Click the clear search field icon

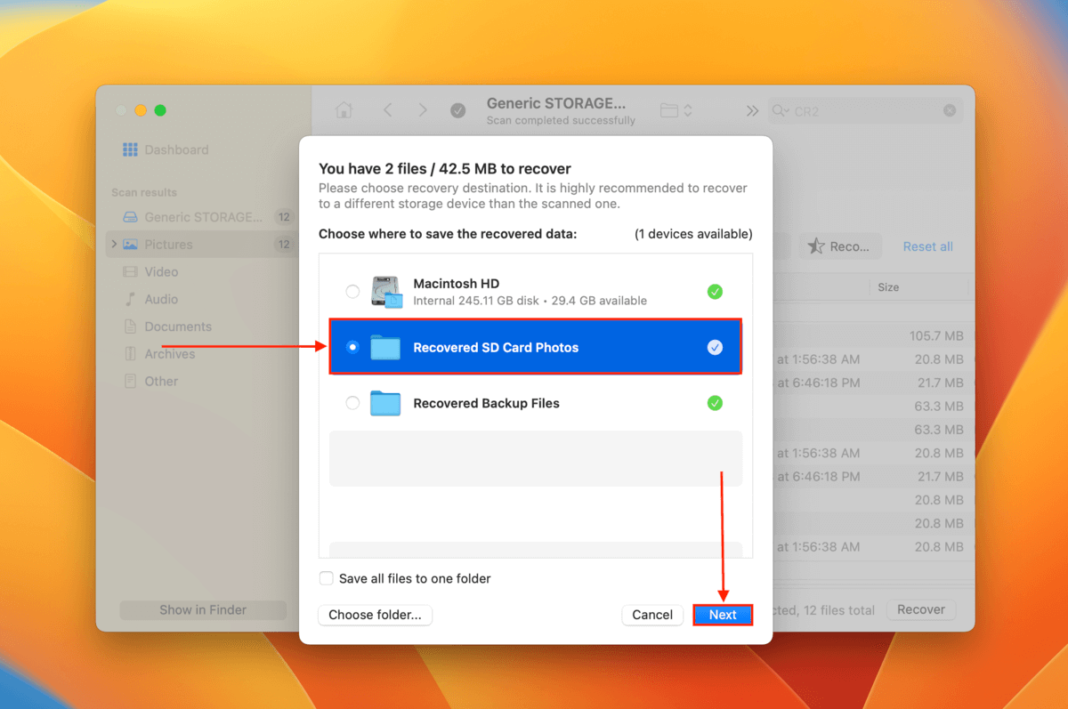pyautogui.click(x=949, y=111)
